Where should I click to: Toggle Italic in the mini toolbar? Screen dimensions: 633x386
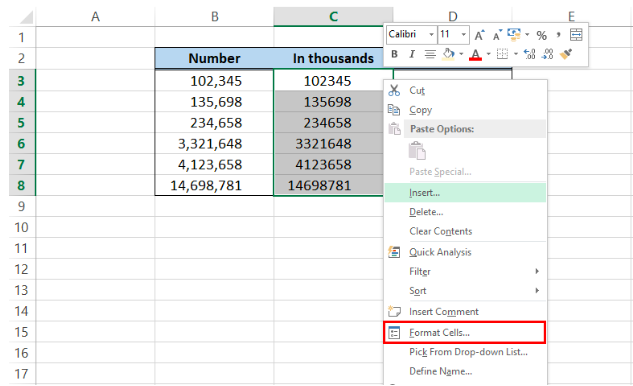412,54
